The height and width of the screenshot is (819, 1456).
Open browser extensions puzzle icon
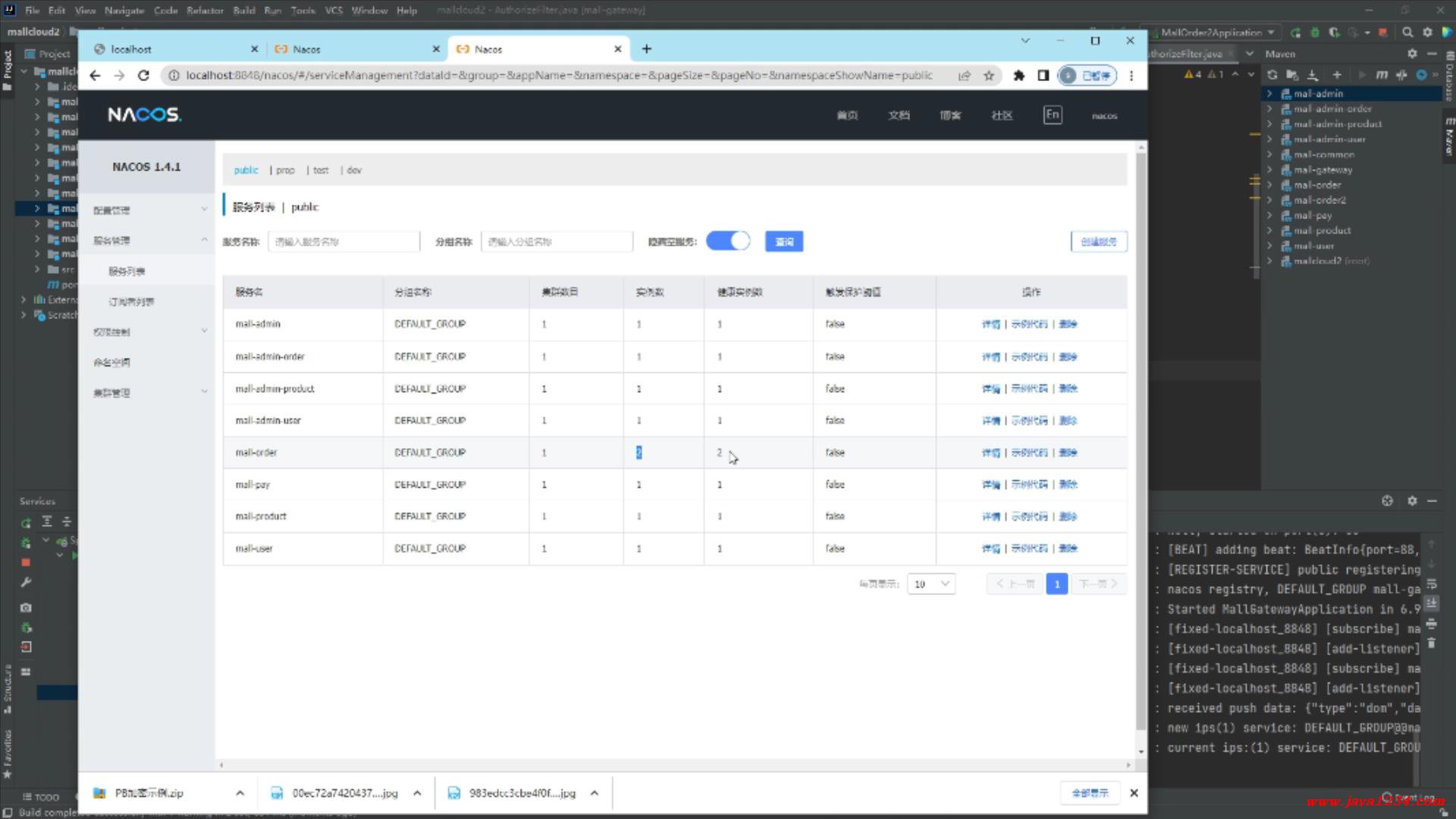click(x=1018, y=75)
